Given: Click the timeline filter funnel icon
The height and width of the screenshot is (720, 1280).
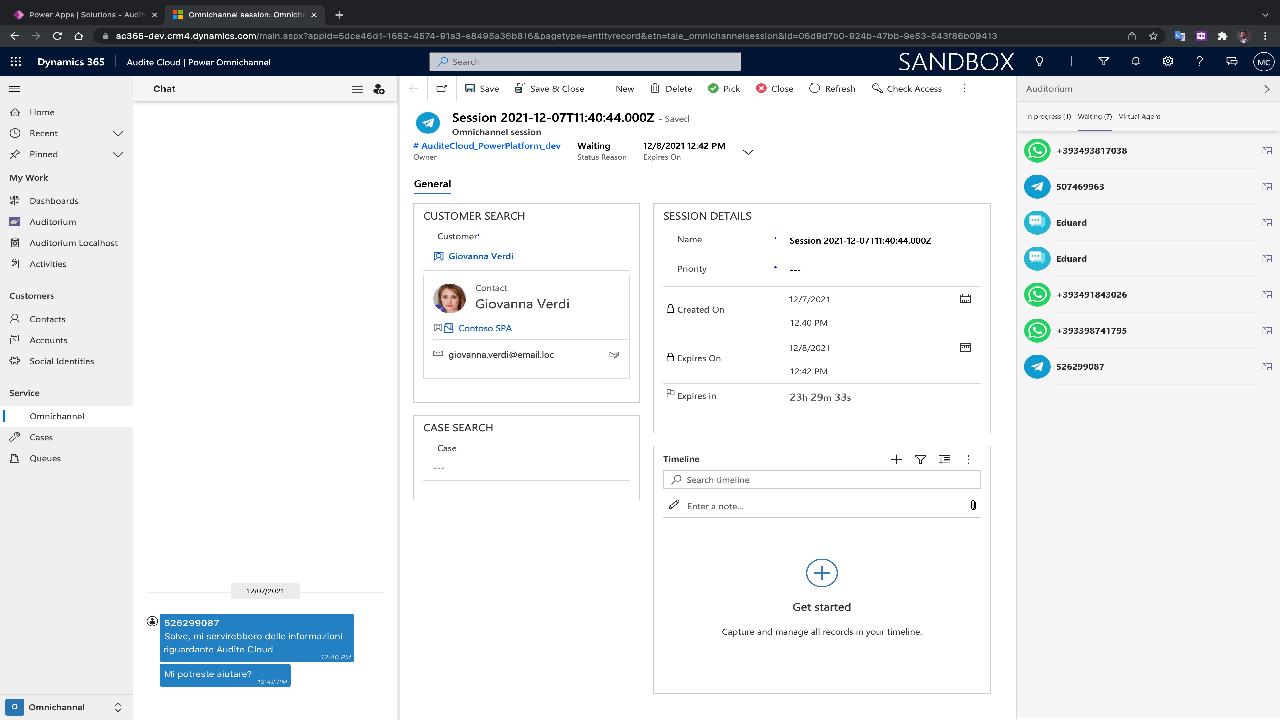Looking at the screenshot, I should (921, 460).
